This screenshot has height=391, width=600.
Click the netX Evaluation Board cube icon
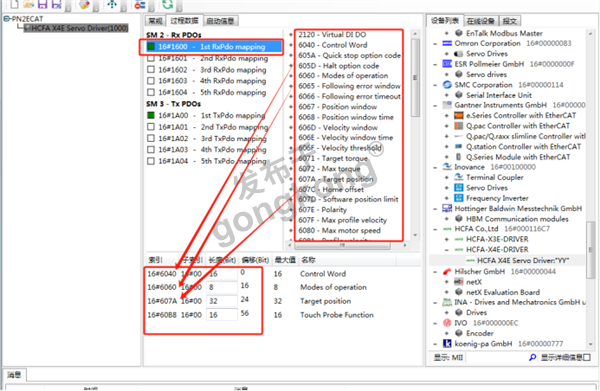458,292
